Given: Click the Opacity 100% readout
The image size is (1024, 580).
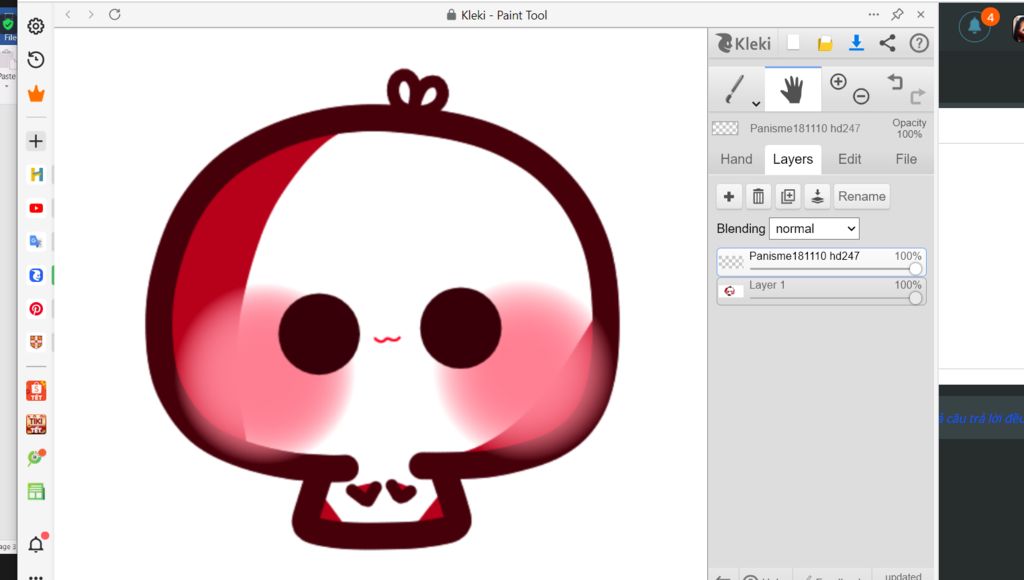Looking at the screenshot, I should pos(909,128).
